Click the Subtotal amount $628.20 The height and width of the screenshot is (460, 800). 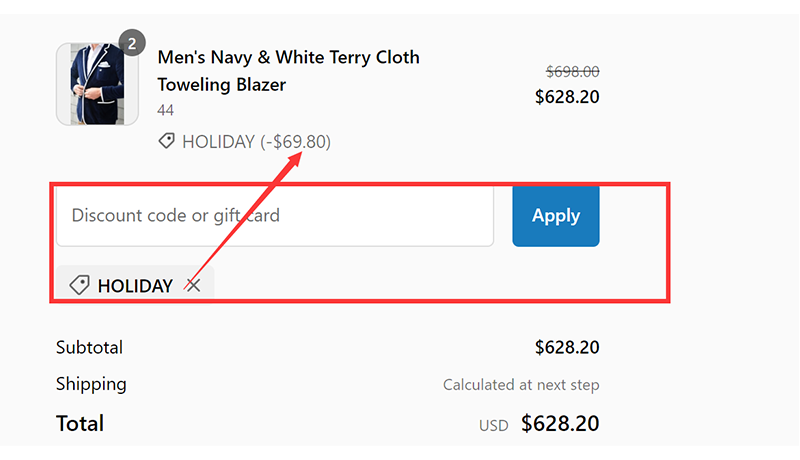tap(567, 347)
